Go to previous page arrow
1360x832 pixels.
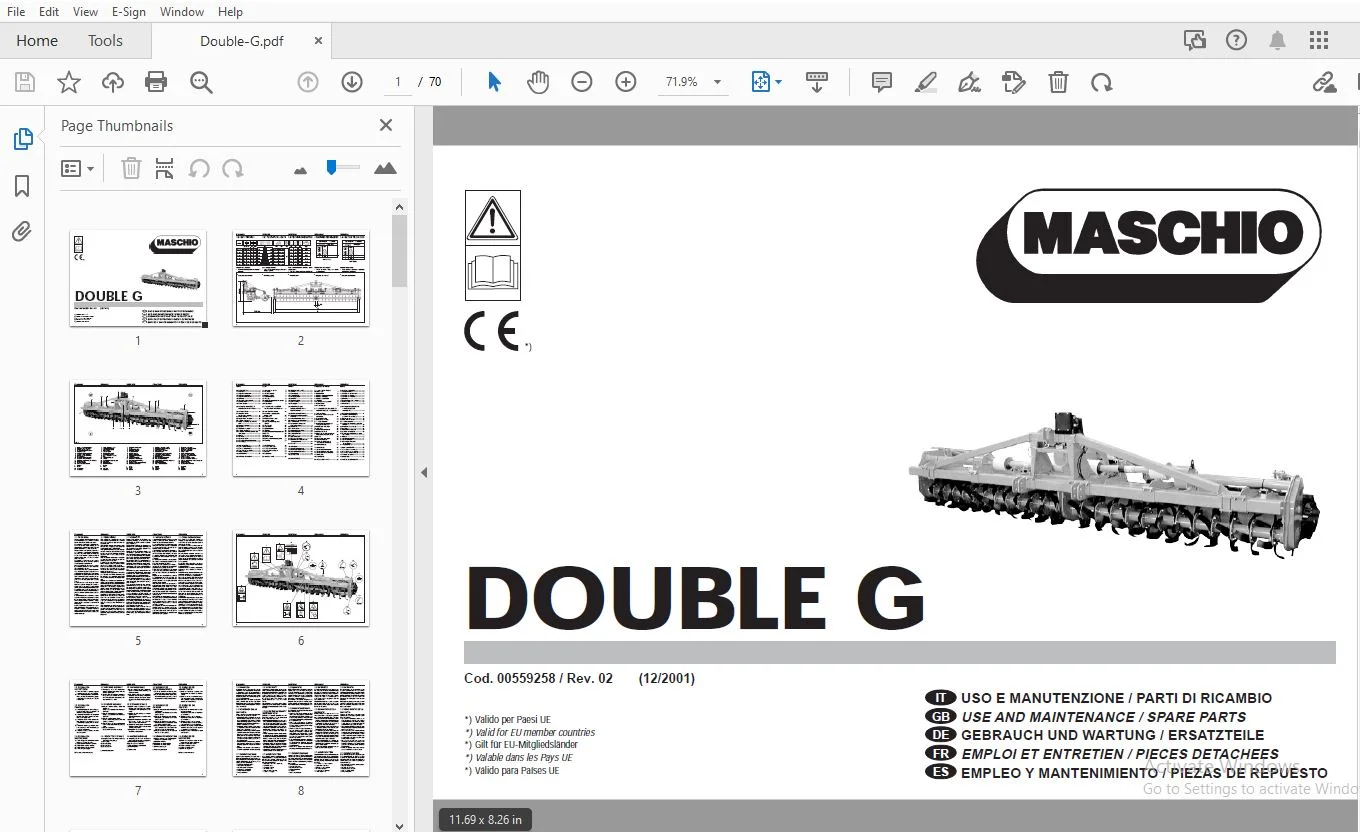pos(308,82)
